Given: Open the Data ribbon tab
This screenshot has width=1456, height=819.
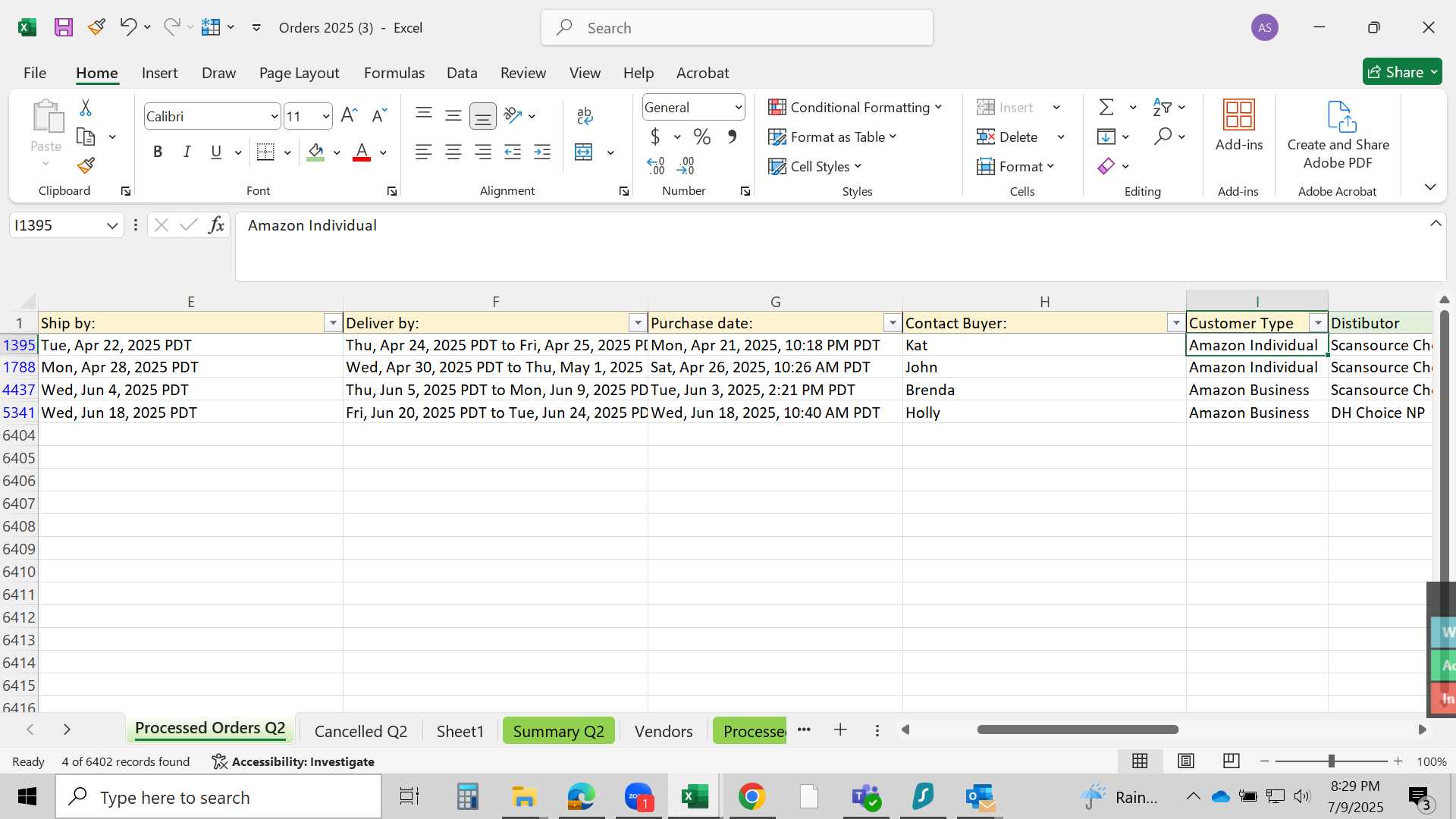Looking at the screenshot, I should (x=462, y=73).
